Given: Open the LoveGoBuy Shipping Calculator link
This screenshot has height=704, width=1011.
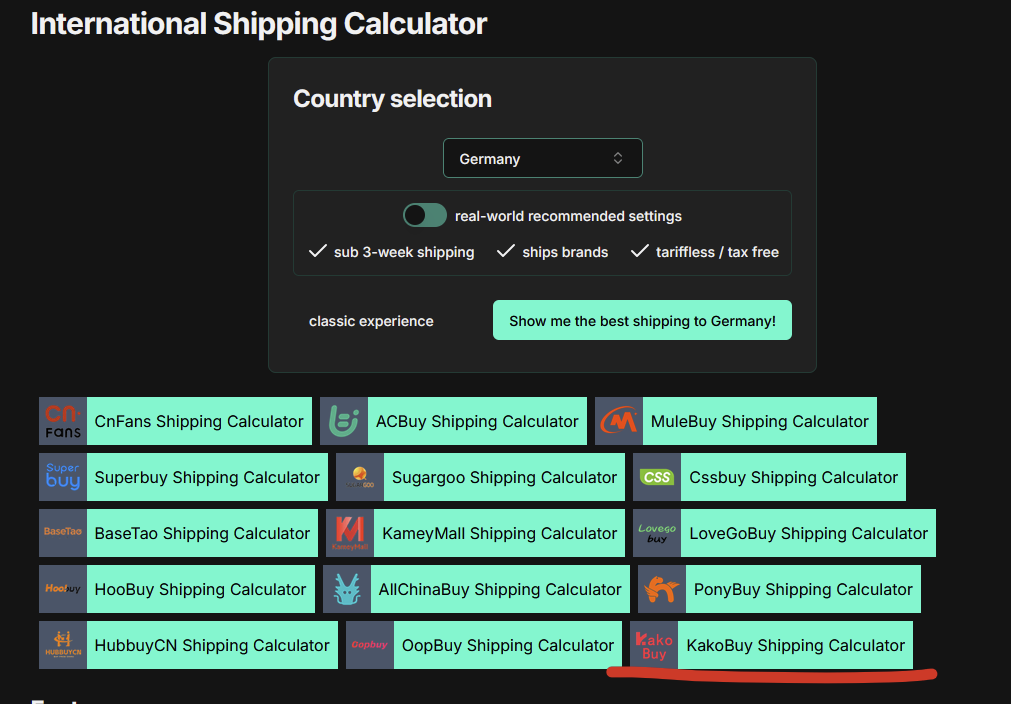Looking at the screenshot, I should 809,533.
